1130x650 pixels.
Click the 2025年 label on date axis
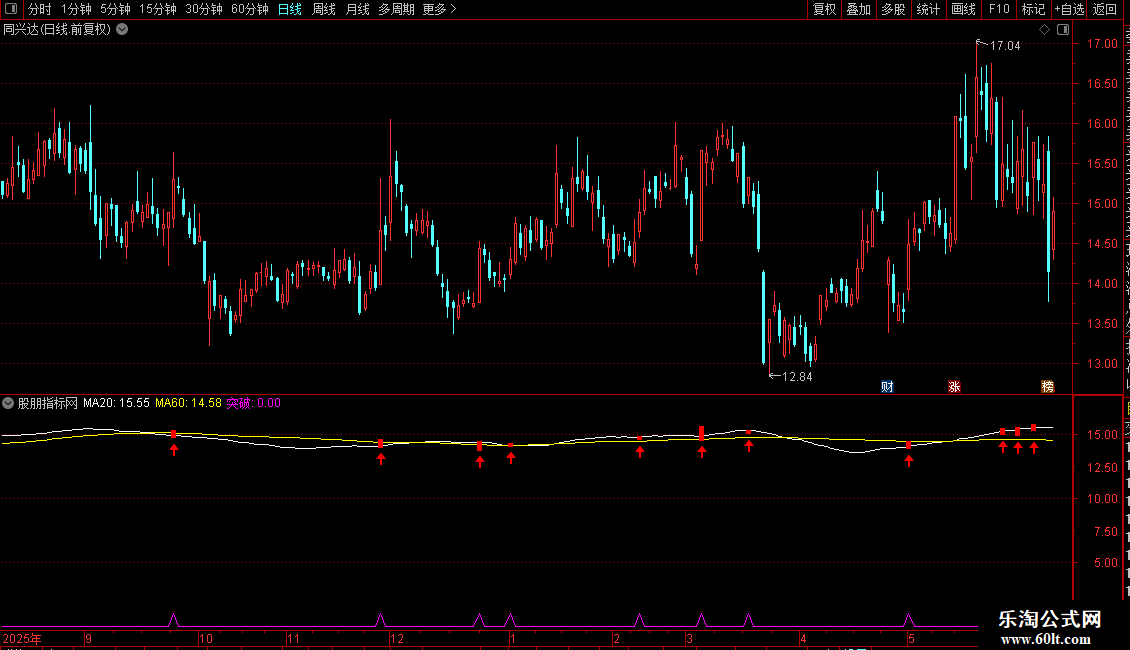coord(22,638)
